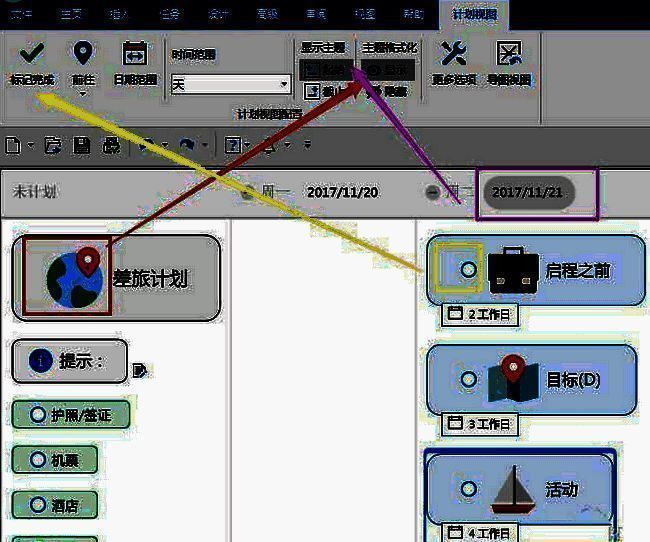Click the sailboat image on 活动 topic
This screenshot has width=650, height=542.
point(514,490)
